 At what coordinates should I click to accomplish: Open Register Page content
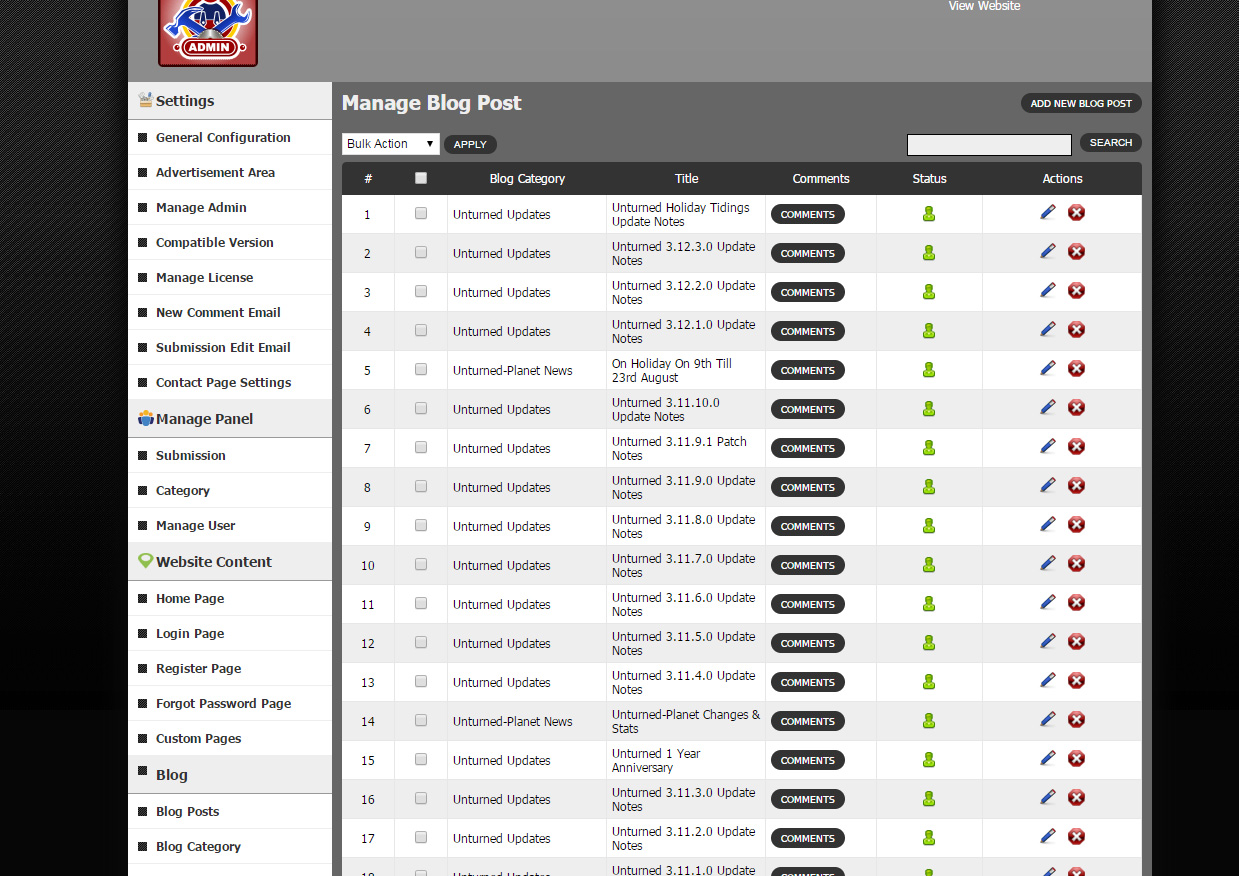[198, 668]
